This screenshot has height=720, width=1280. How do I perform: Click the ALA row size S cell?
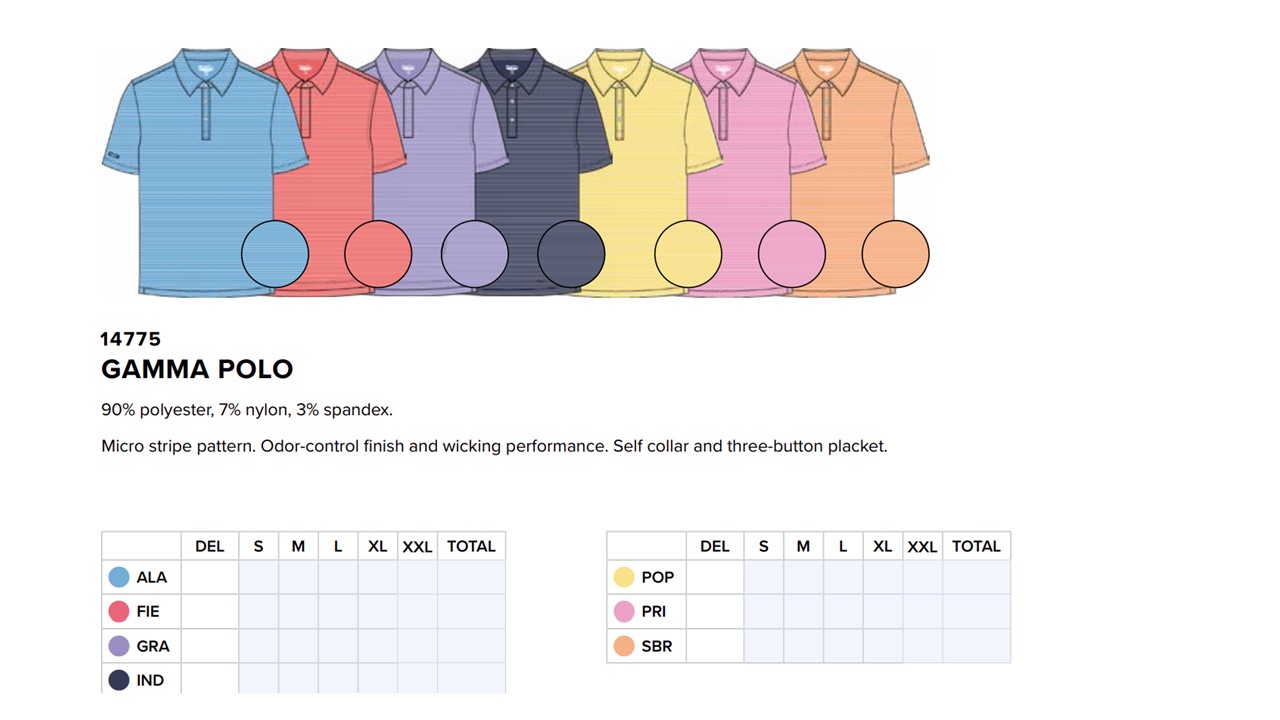click(258, 577)
